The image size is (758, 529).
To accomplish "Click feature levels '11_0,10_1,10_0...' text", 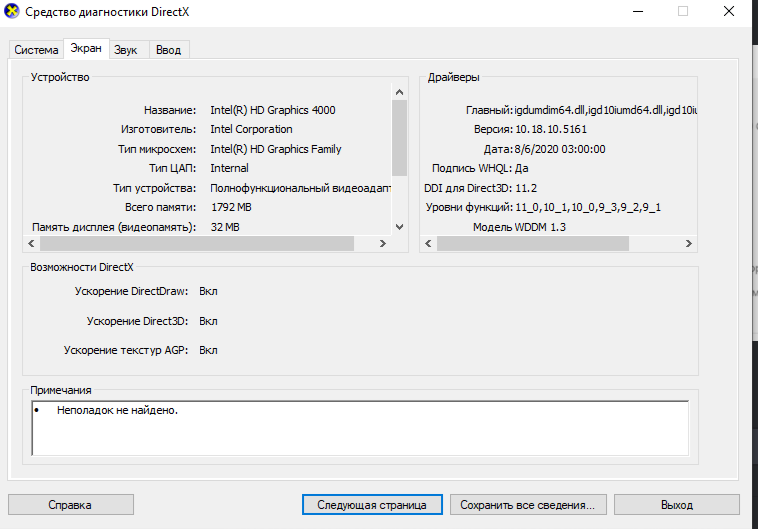I will pyautogui.click(x=588, y=207).
